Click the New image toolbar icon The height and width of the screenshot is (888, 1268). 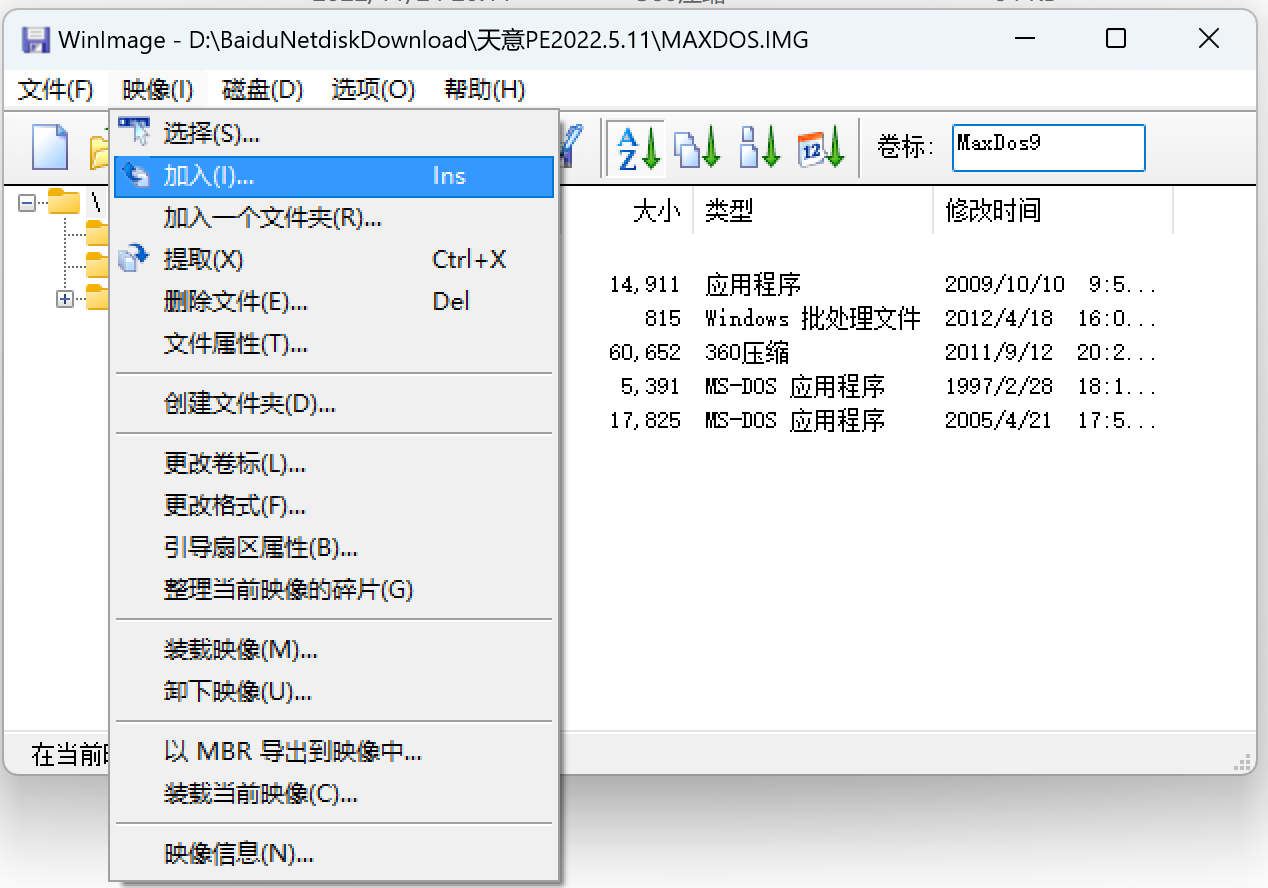click(50, 147)
